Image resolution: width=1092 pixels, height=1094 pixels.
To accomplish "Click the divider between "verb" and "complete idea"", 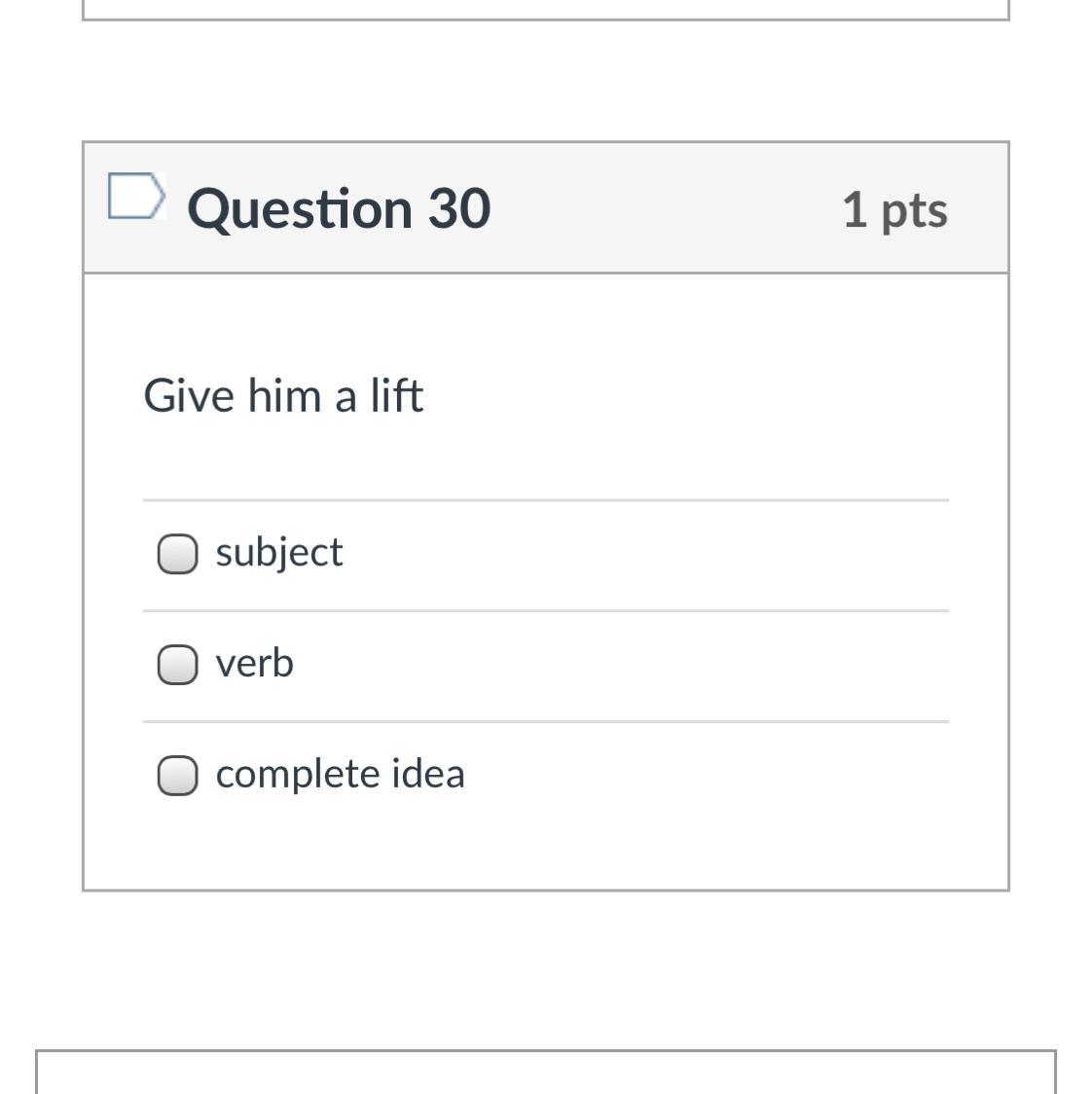I will [x=545, y=721].
